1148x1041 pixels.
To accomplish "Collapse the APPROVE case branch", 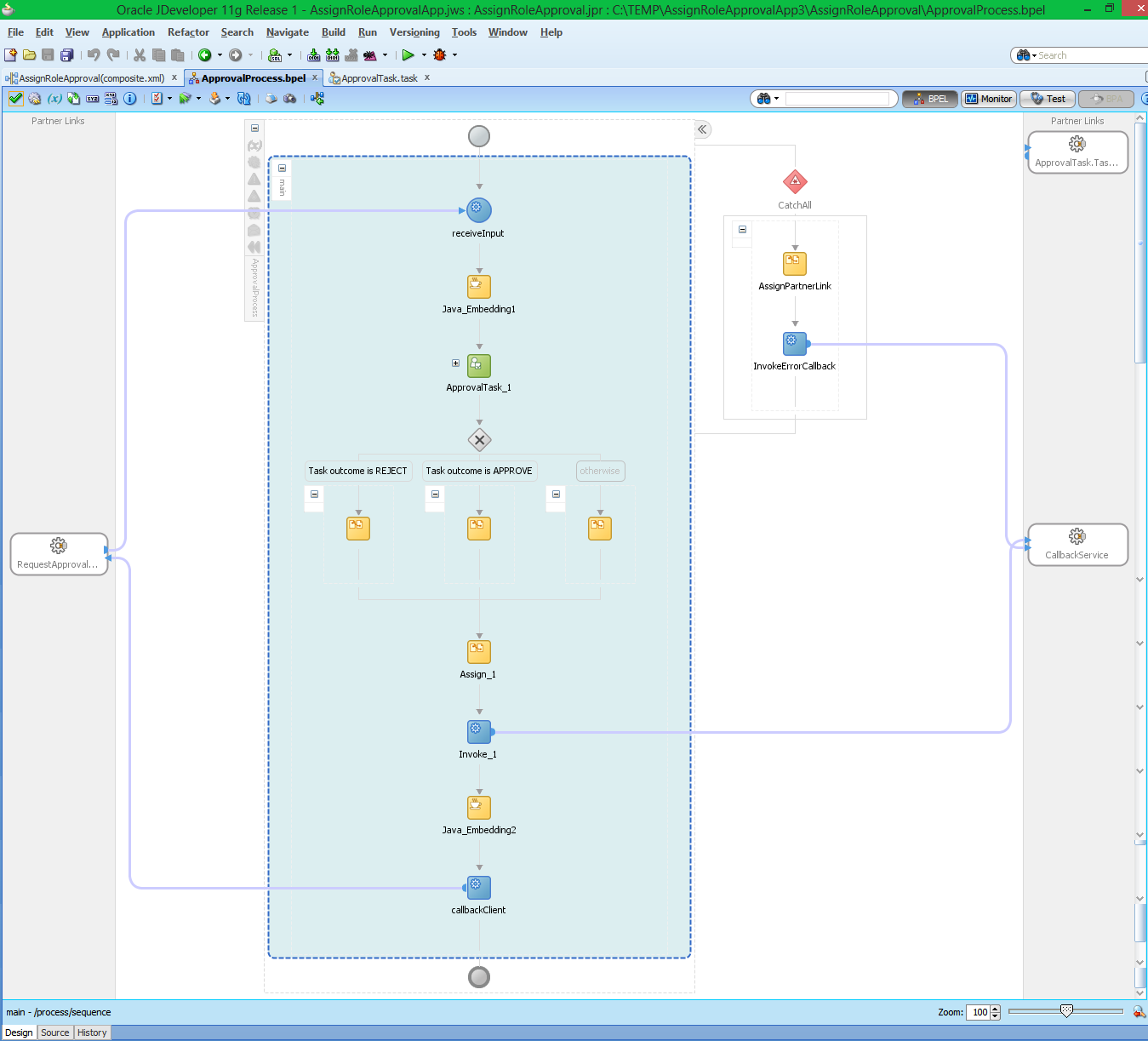I will point(435,494).
